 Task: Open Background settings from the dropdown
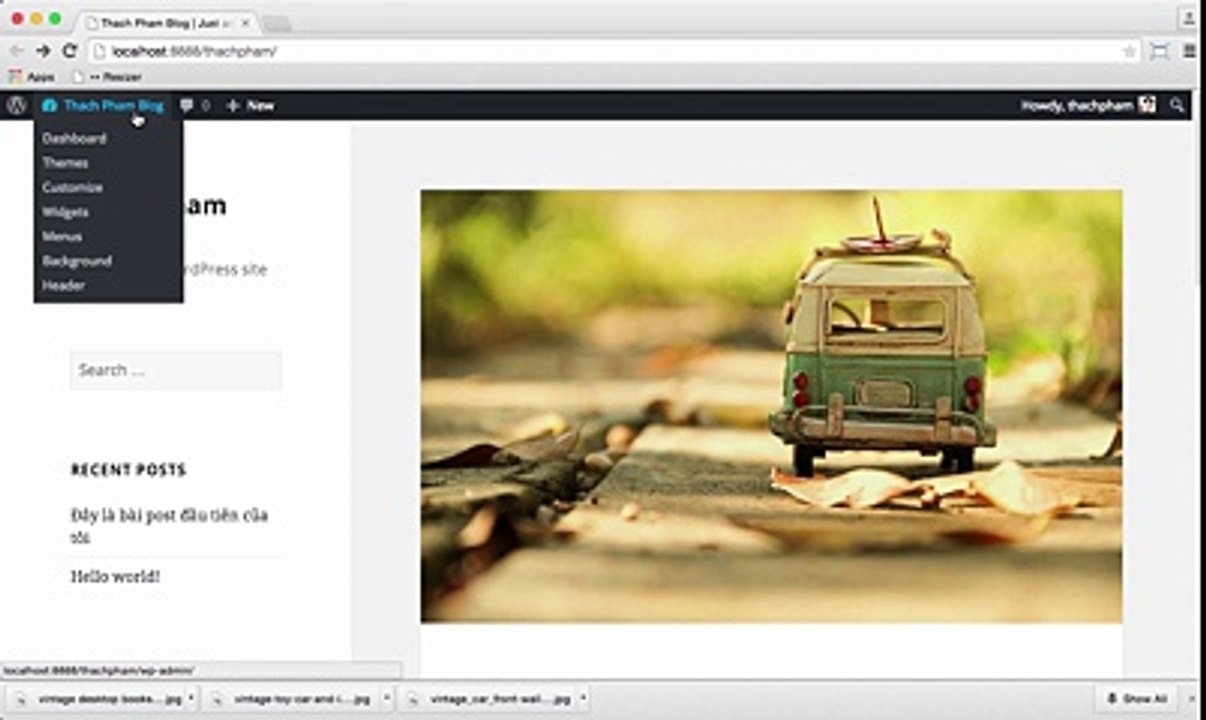77,261
